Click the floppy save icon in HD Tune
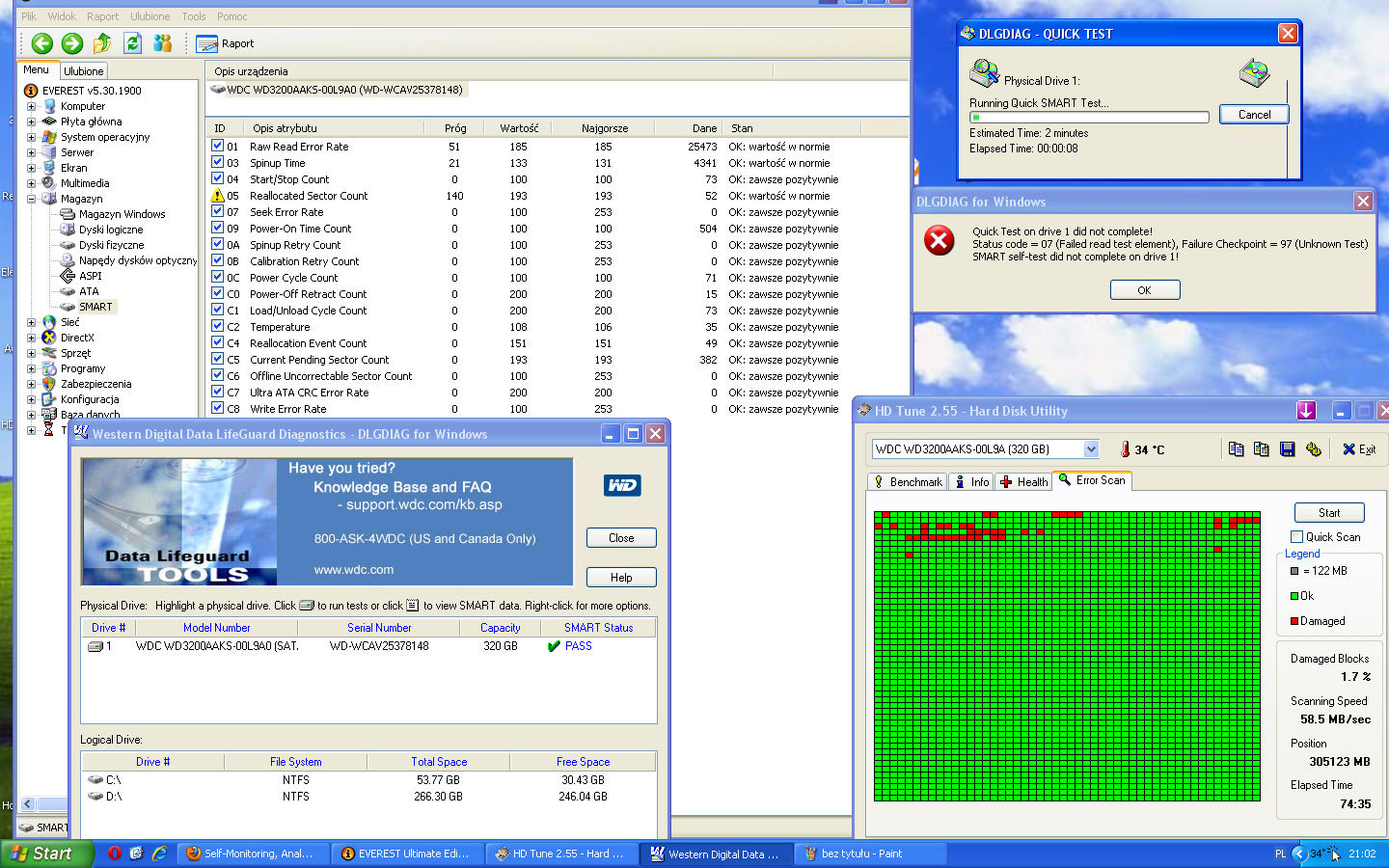 click(1287, 449)
